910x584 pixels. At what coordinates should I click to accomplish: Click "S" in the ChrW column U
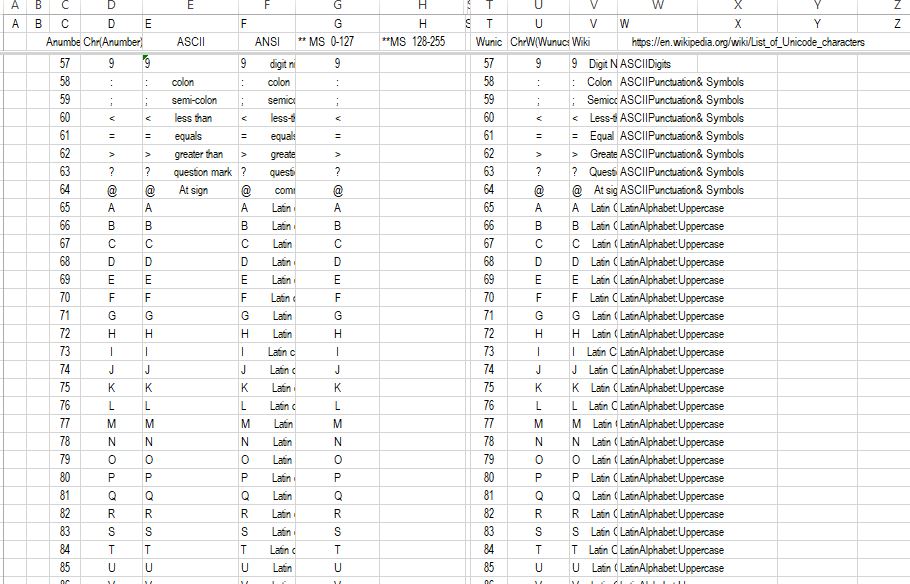(x=539, y=532)
